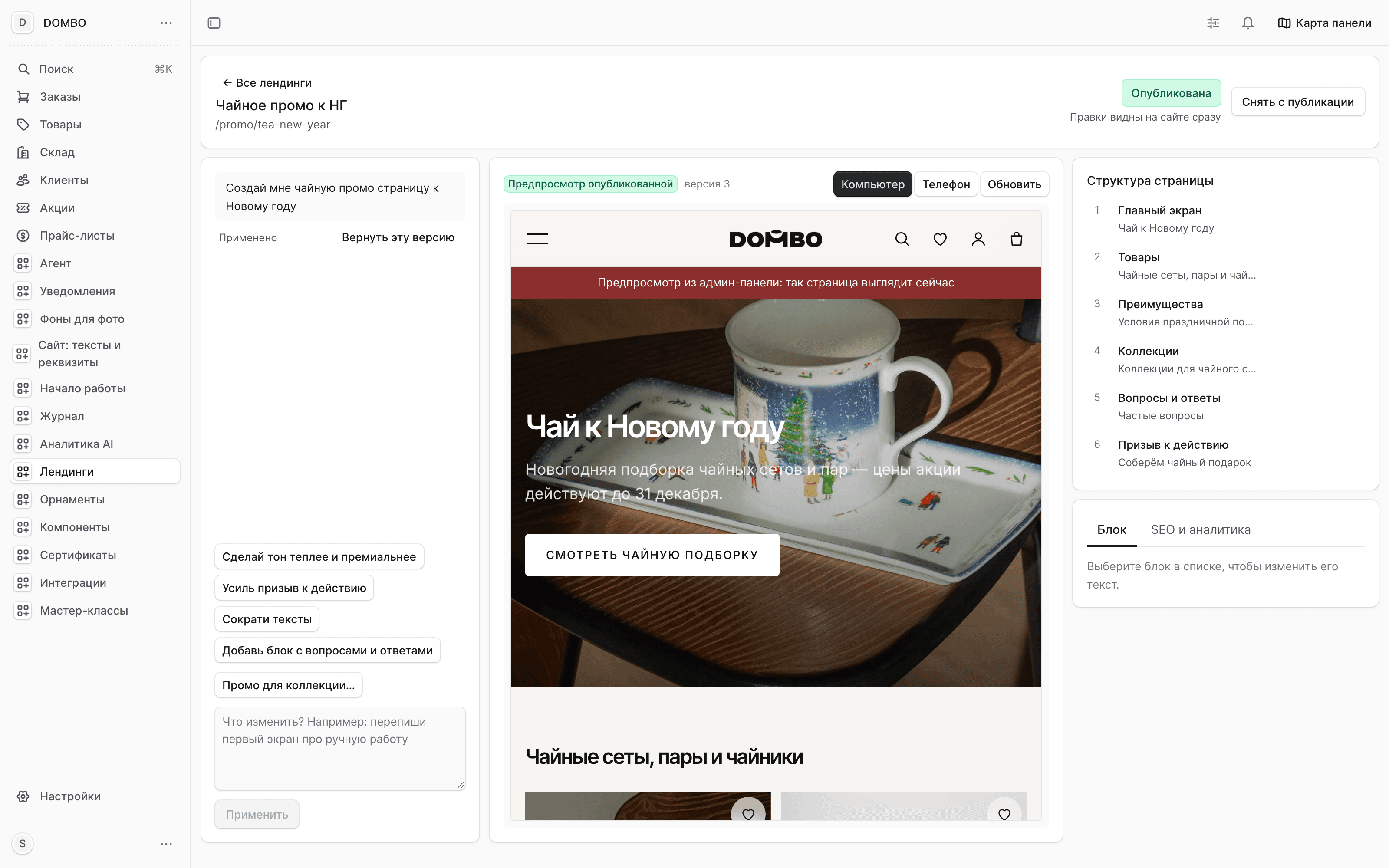1389x868 pixels.
Task: Click the heart on second product card
Action: click(x=1004, y=813)
